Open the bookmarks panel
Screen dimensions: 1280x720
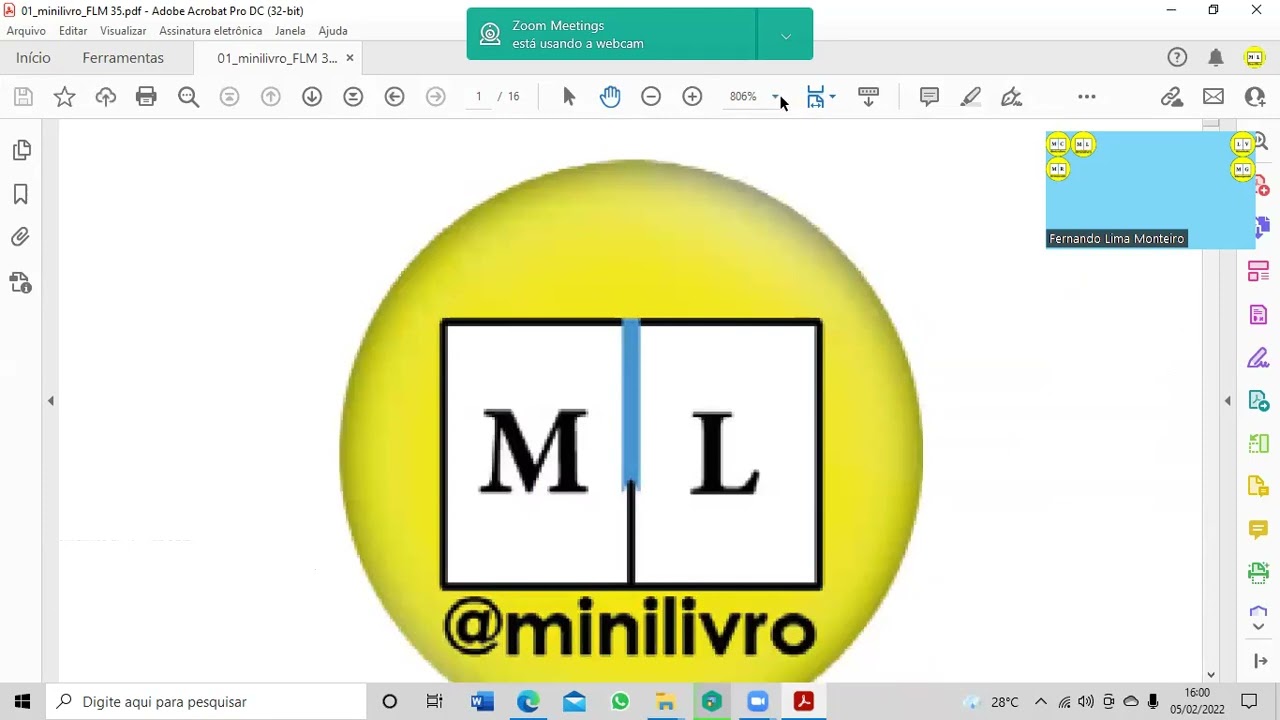21,194
